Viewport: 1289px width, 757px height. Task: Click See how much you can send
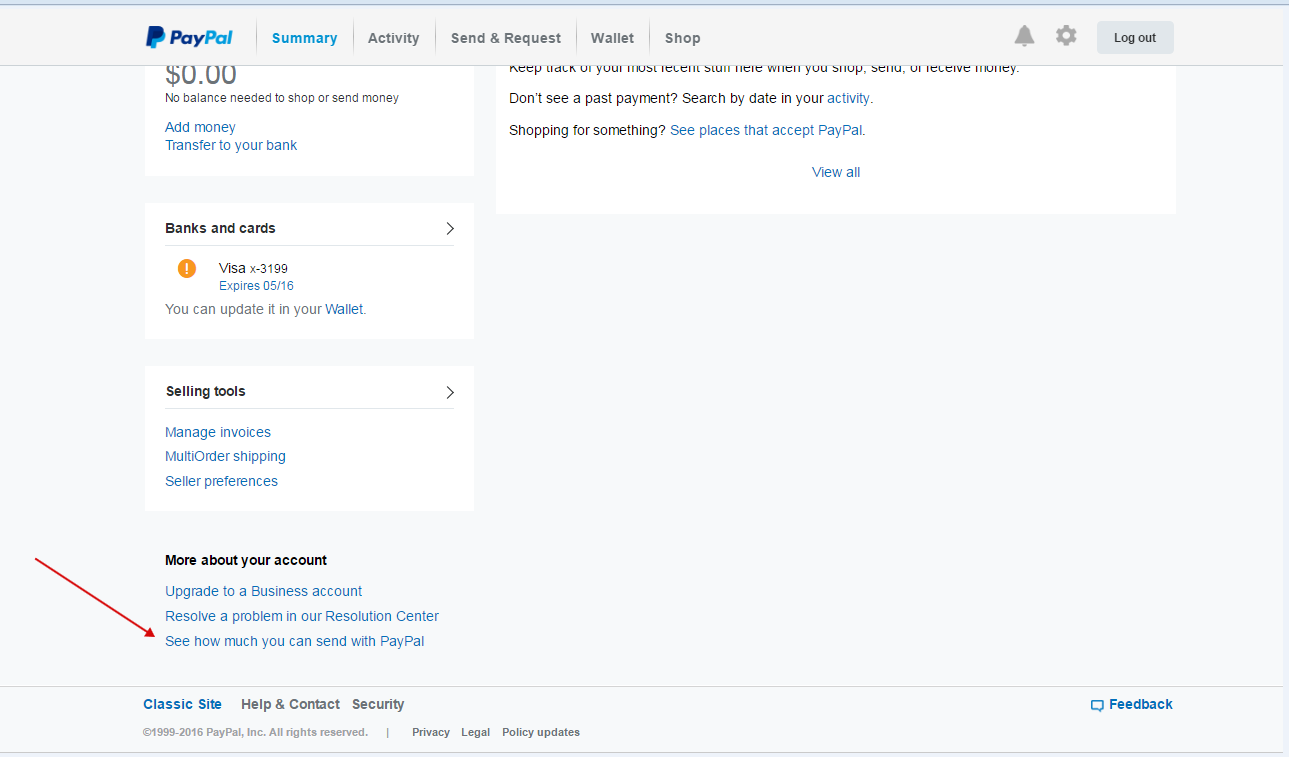click(x=295, y=641)
